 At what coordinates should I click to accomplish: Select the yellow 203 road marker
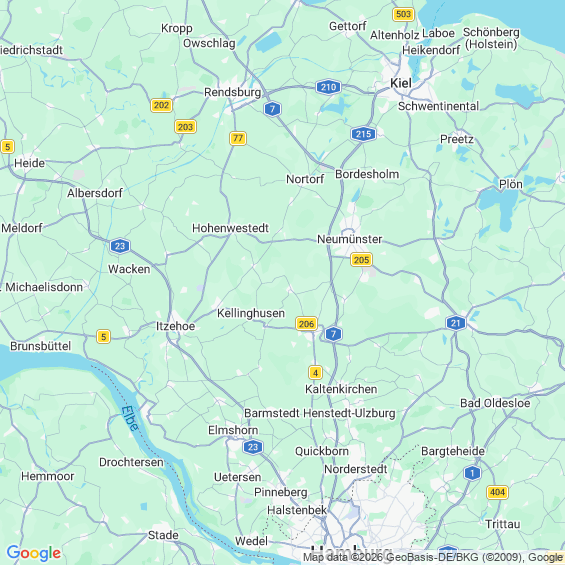pyautogui.click(x=185, y=127)
